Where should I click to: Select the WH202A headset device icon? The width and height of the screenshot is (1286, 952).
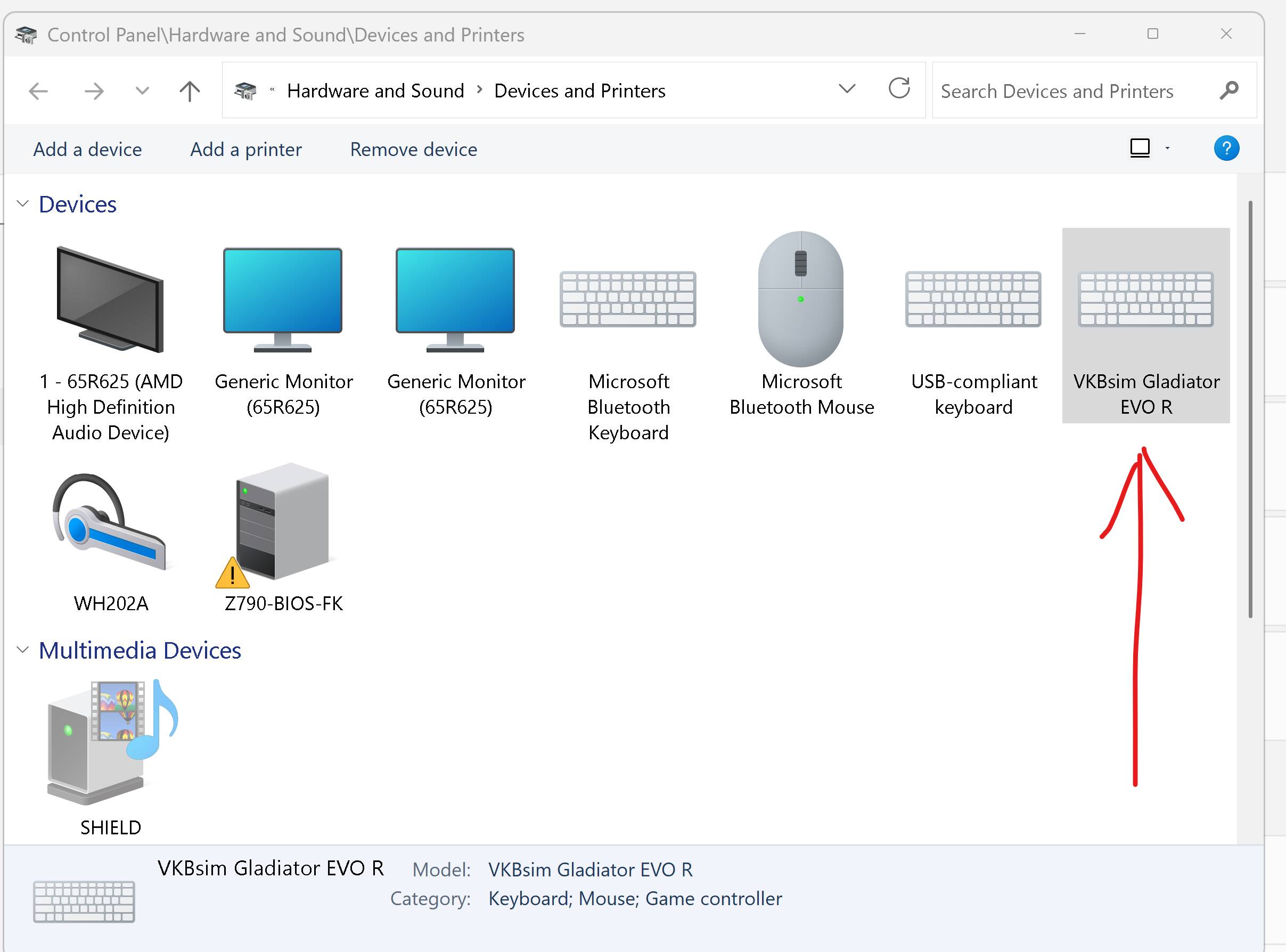110,522
